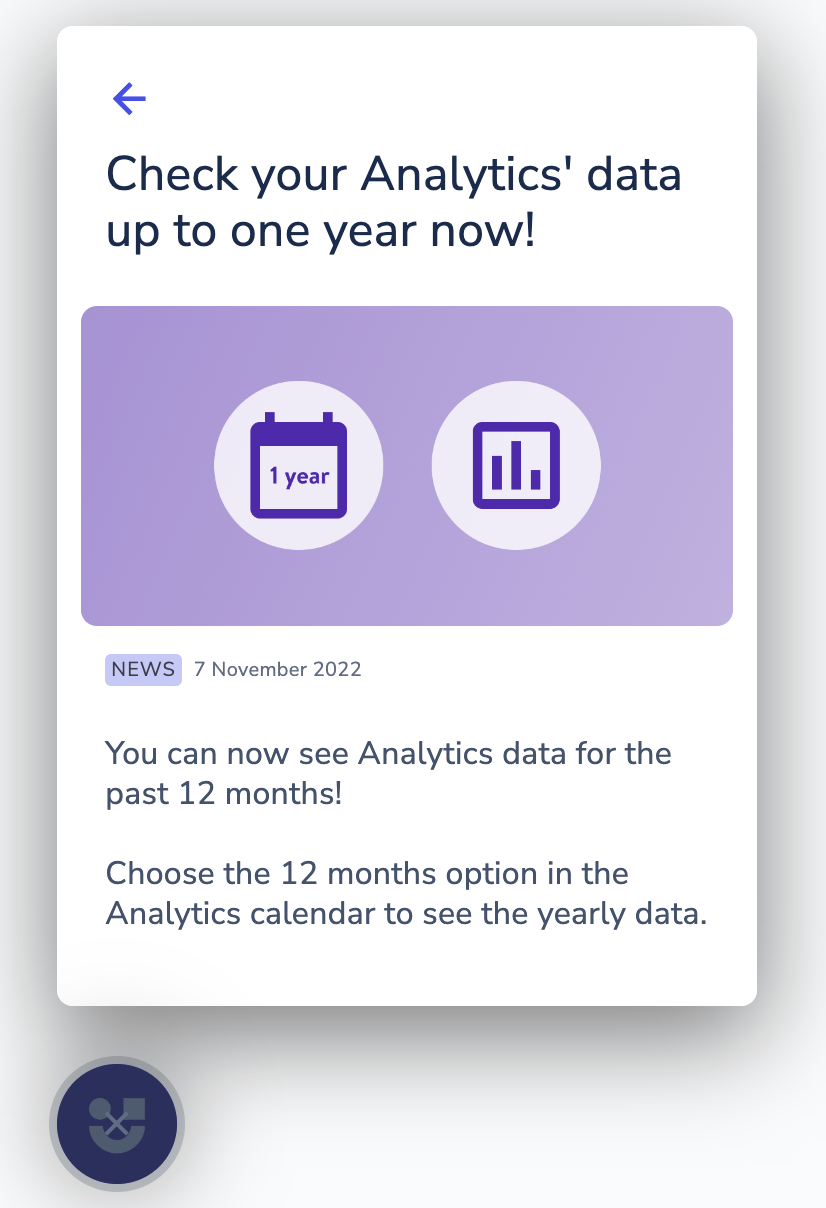This screenshot has height=1208, width=826.
Task: Click "up to one year now!" headline line
Action: point(321,231)
